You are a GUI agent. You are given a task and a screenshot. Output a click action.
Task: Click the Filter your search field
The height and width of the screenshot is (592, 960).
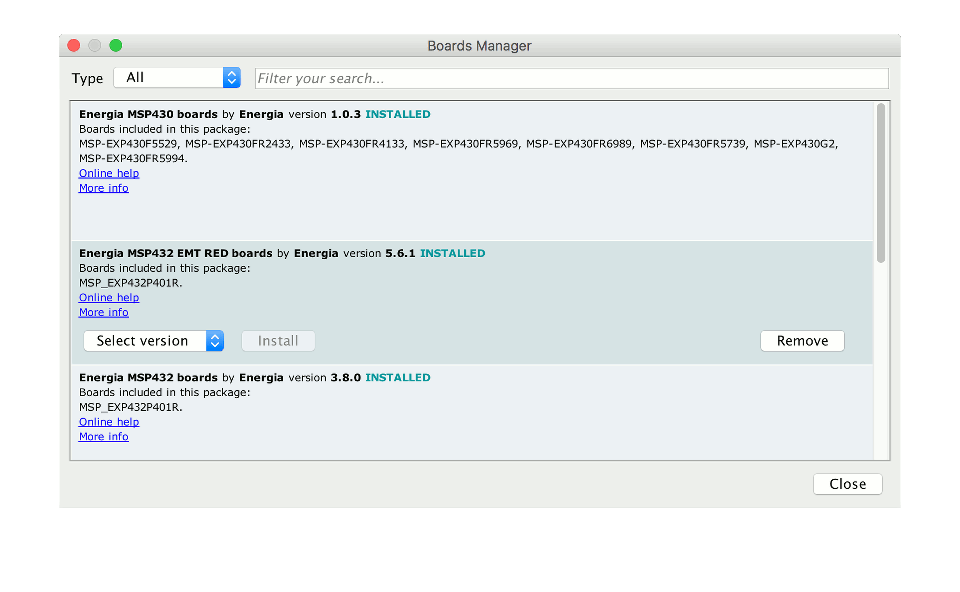point(571,78)
